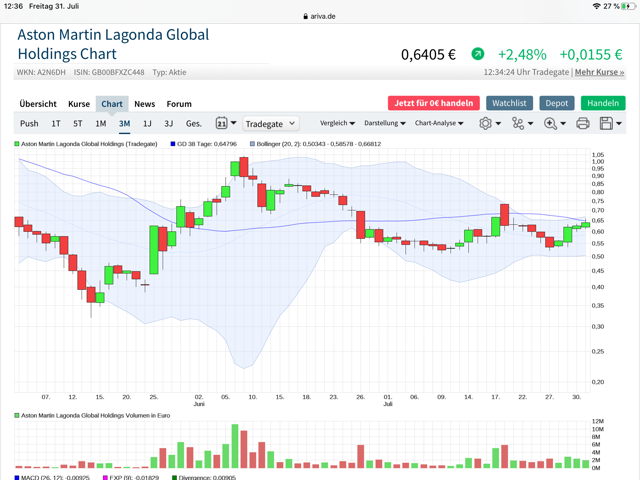
Task: Click the 01. Juli axis label
Action: (387, 400)
